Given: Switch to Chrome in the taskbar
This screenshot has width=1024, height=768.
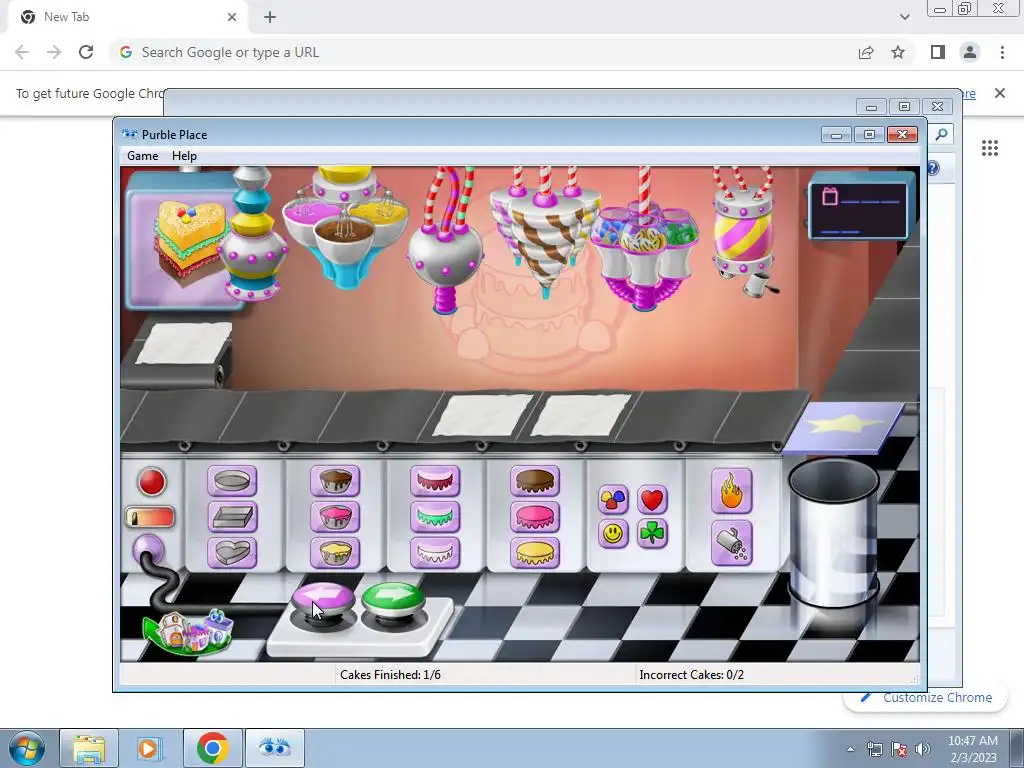Looking at the screenshot, I should point(212,748).
